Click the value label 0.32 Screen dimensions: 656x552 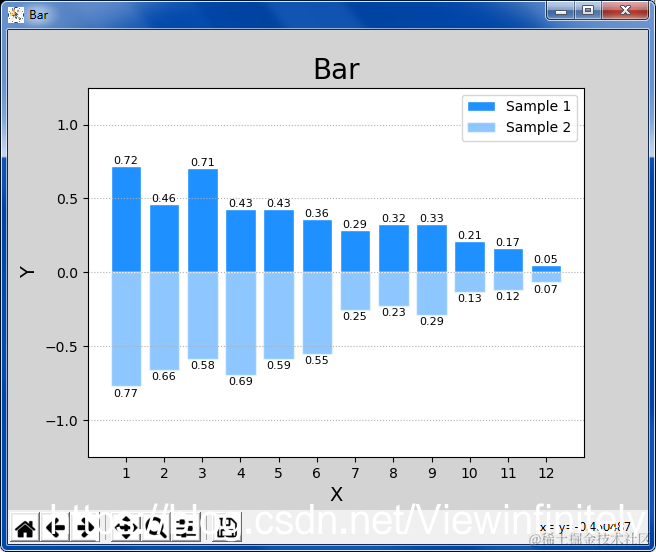[394, 218]
